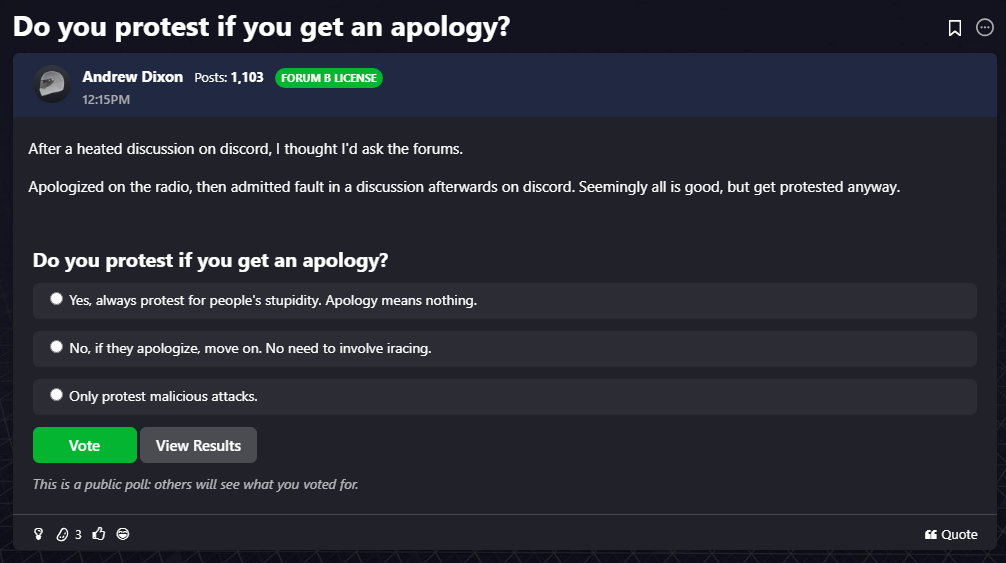Image resolution: width=1006 pixels, height=563 pixels.
Task: Click Andrew Dixon's helmet avatar
Action: [51, 85]
